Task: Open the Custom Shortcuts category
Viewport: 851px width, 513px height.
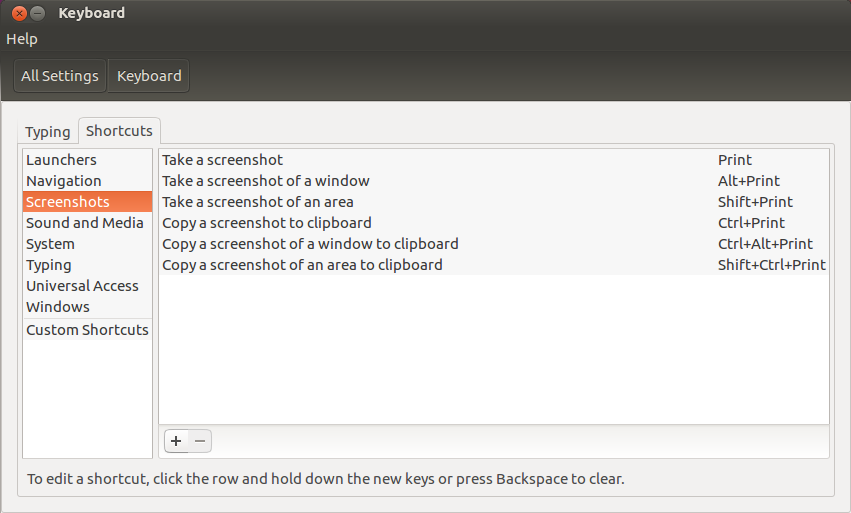Action: pyautogui.click(x=87, y=330)
